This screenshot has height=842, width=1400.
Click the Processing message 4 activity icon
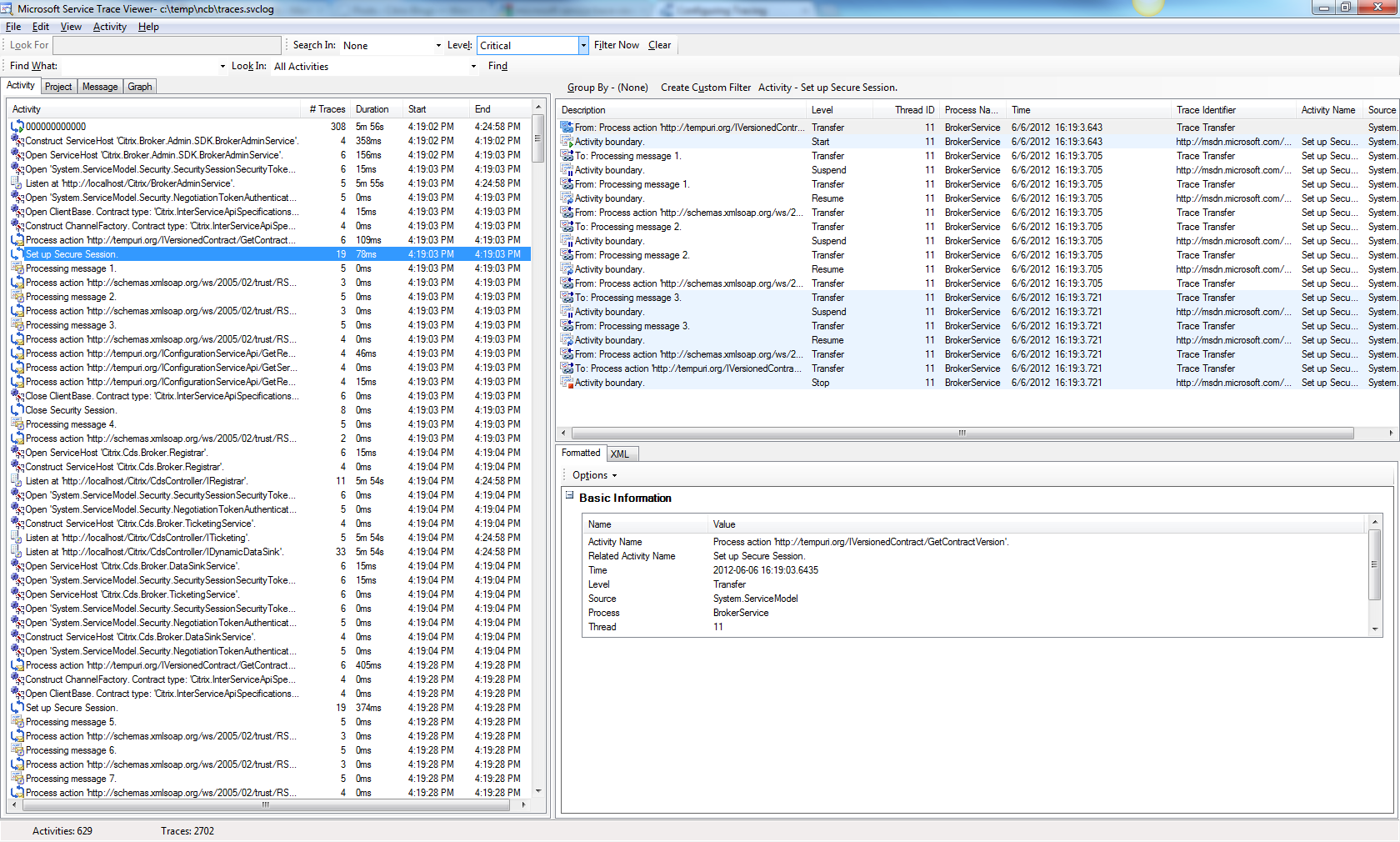pos(17,424)
